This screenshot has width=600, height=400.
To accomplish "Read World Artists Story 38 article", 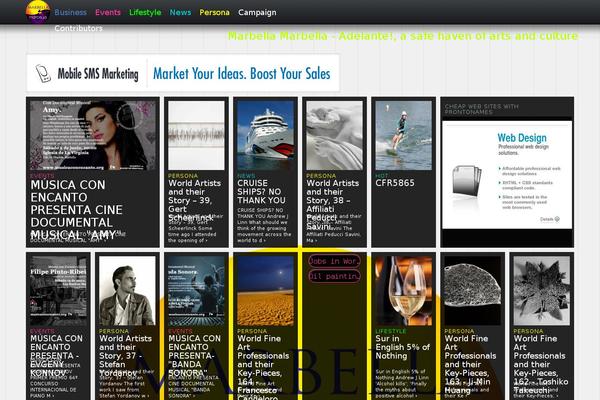I will [x=333, y=204].
